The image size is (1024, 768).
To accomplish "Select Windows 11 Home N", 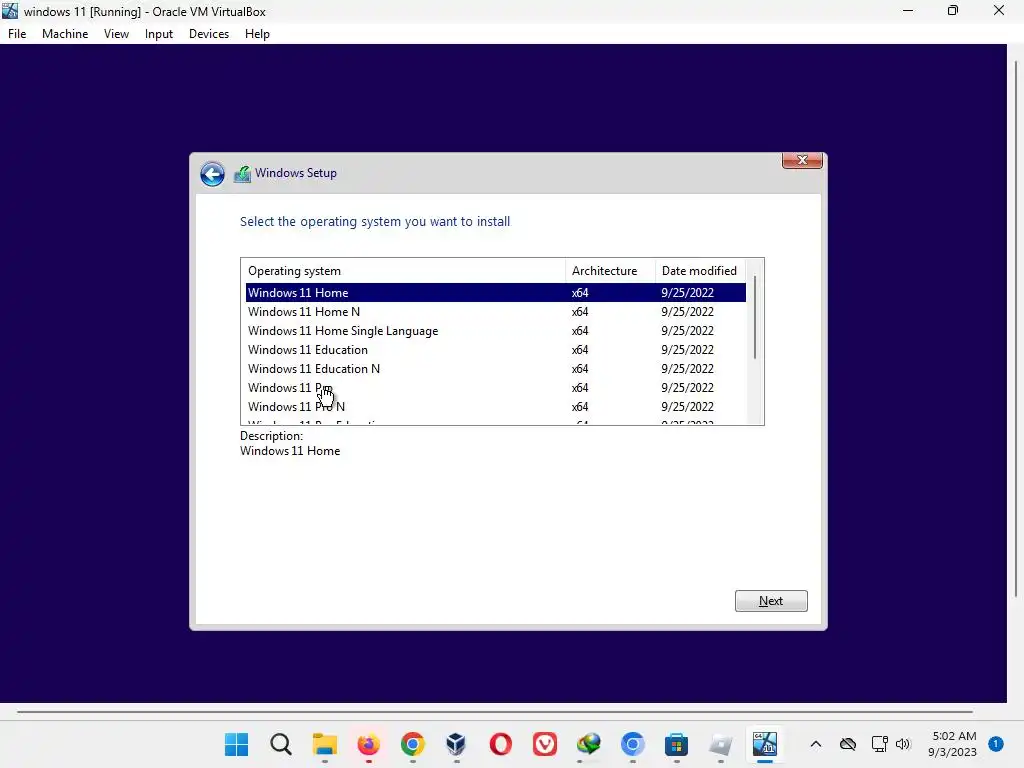I will [x=495, y=312].
